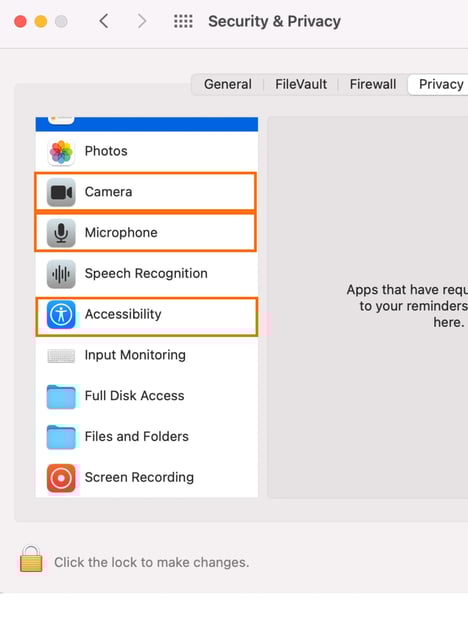Click the Full Disk Access folder icon
Image resolution: width=468 pixels, height=624 pixels.
click(x=61, y=396)
